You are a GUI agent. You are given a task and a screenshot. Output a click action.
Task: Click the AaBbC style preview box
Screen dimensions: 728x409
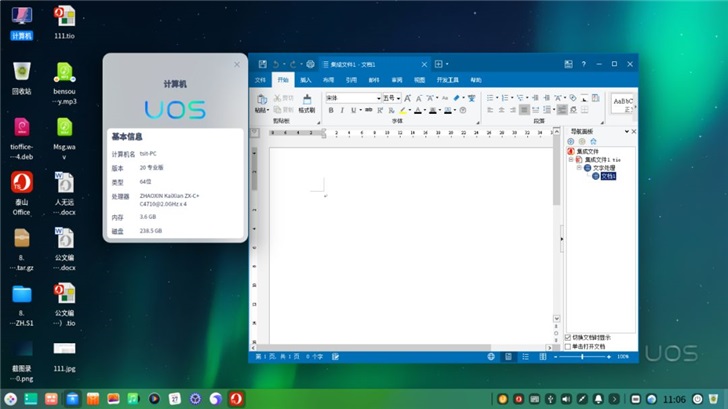[x=623, y=102]
